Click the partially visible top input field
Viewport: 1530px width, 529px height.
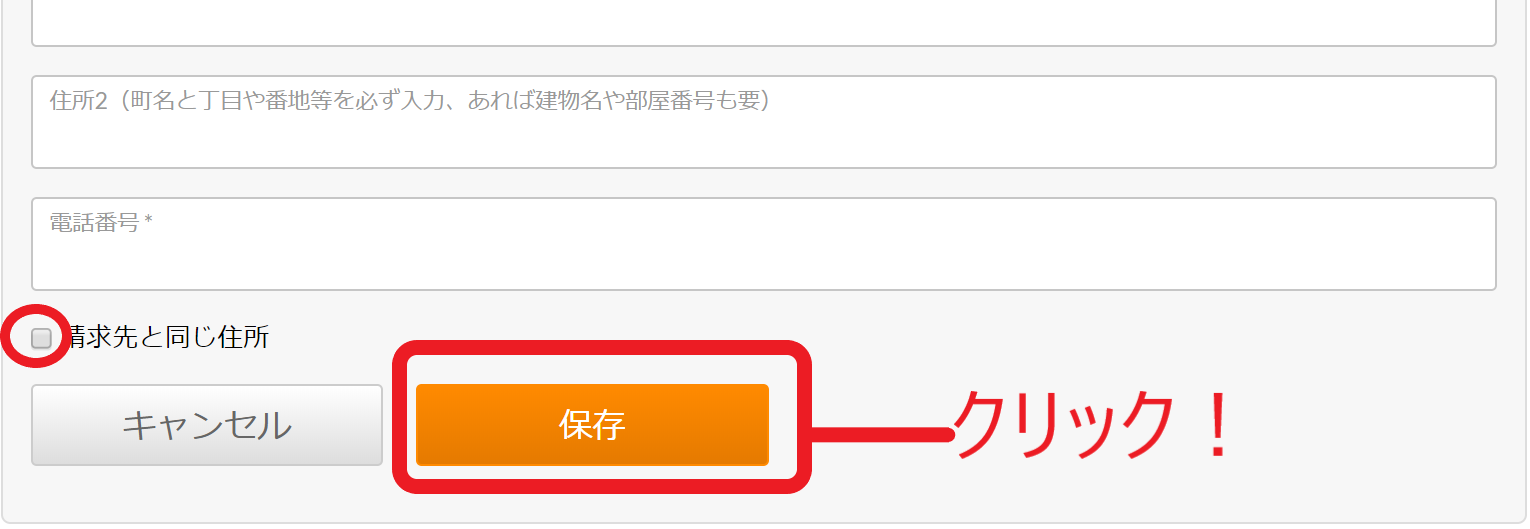[764, 22]
